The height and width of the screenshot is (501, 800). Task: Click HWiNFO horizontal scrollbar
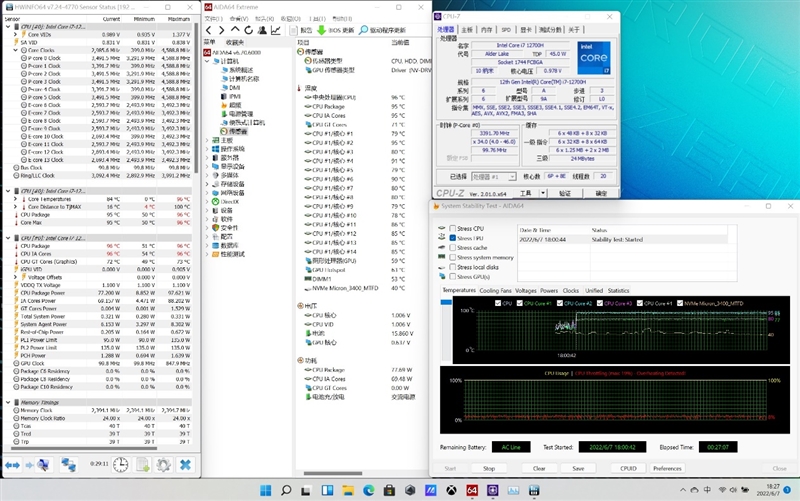point(84,449)
